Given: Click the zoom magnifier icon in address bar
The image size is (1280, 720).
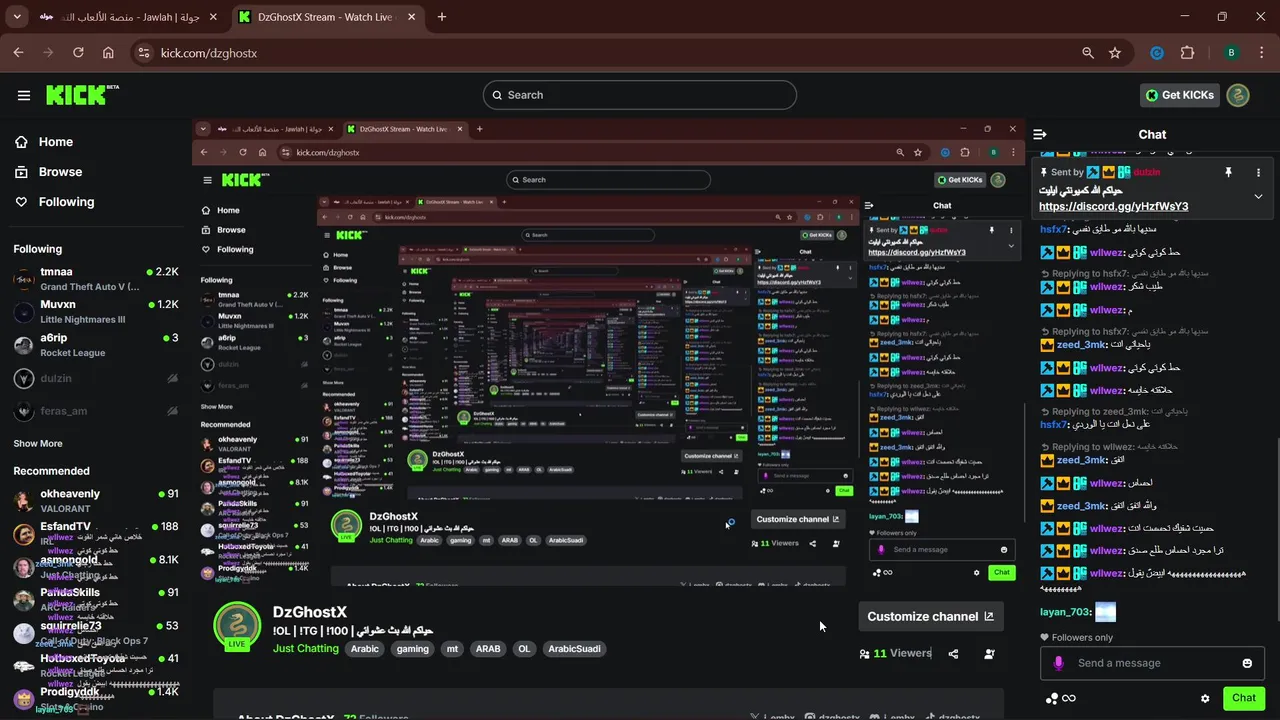Looking at the screenshot, I should pos(1088,53).
